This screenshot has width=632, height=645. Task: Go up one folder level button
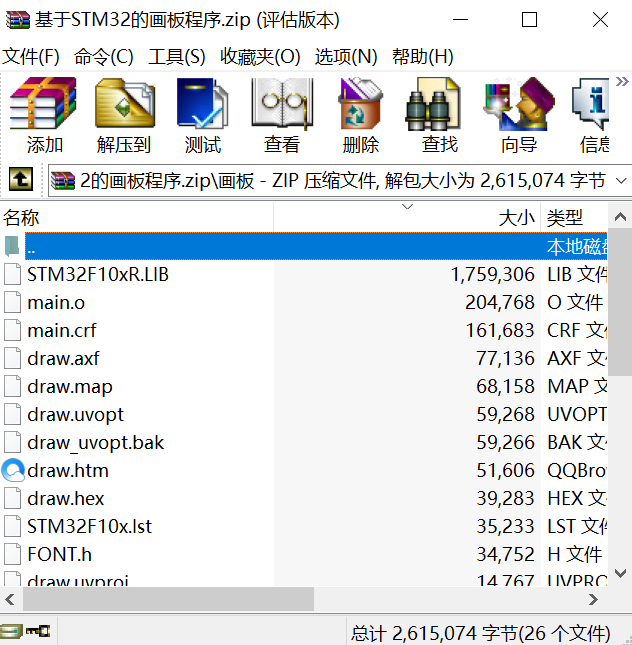[x=21, y=180]
